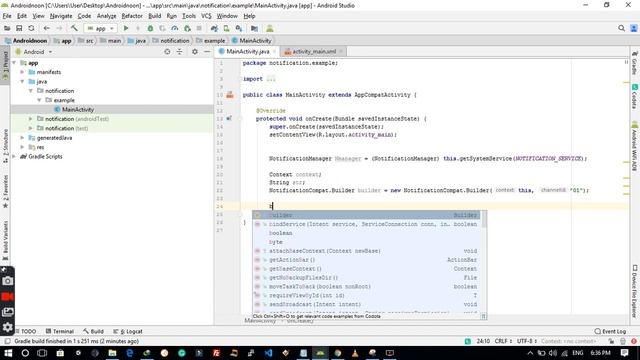
Task: Select the example package in tree
Action: [60, 100]
